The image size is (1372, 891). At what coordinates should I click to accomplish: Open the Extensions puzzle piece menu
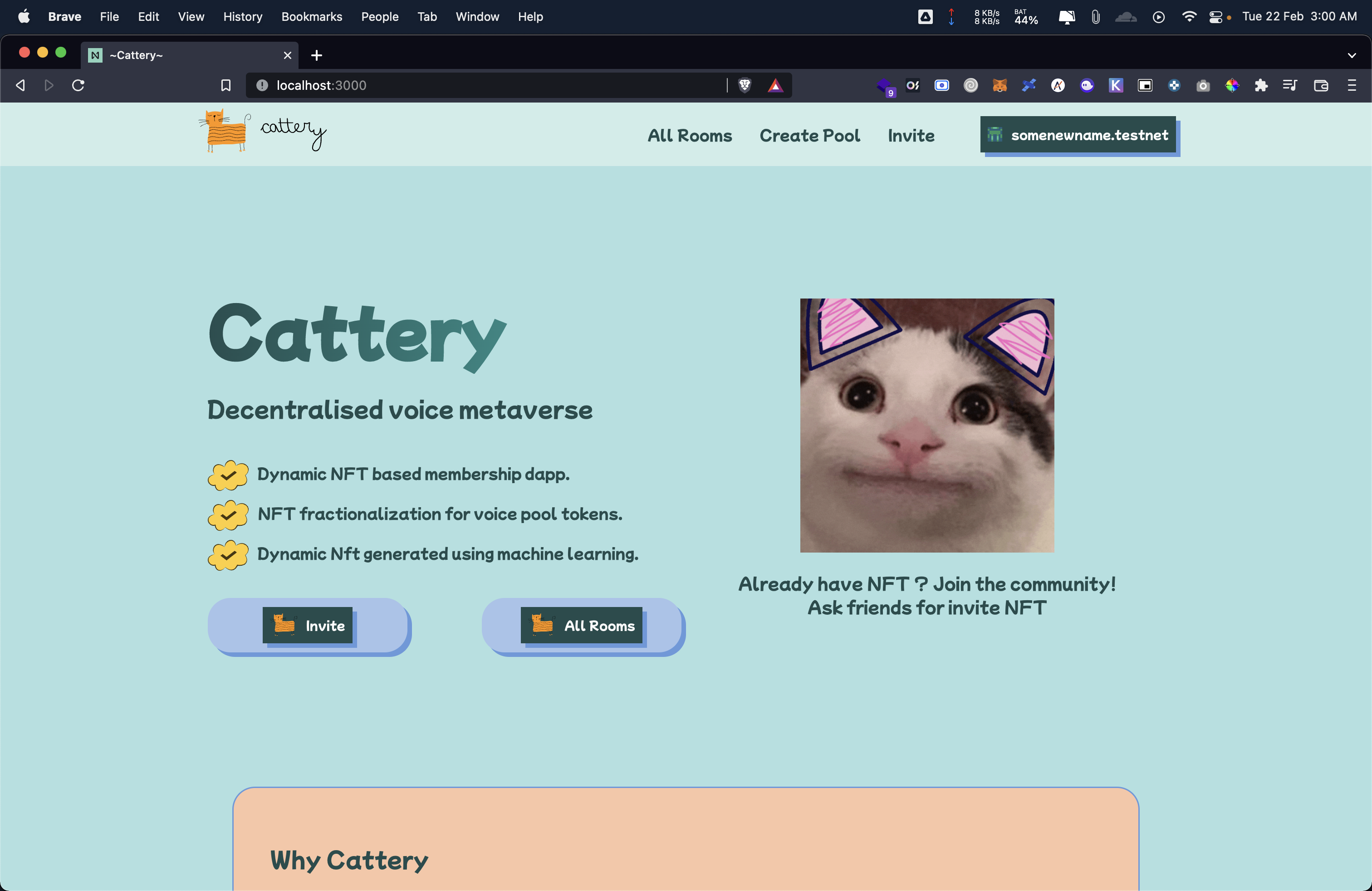(x=1261, y=85)
